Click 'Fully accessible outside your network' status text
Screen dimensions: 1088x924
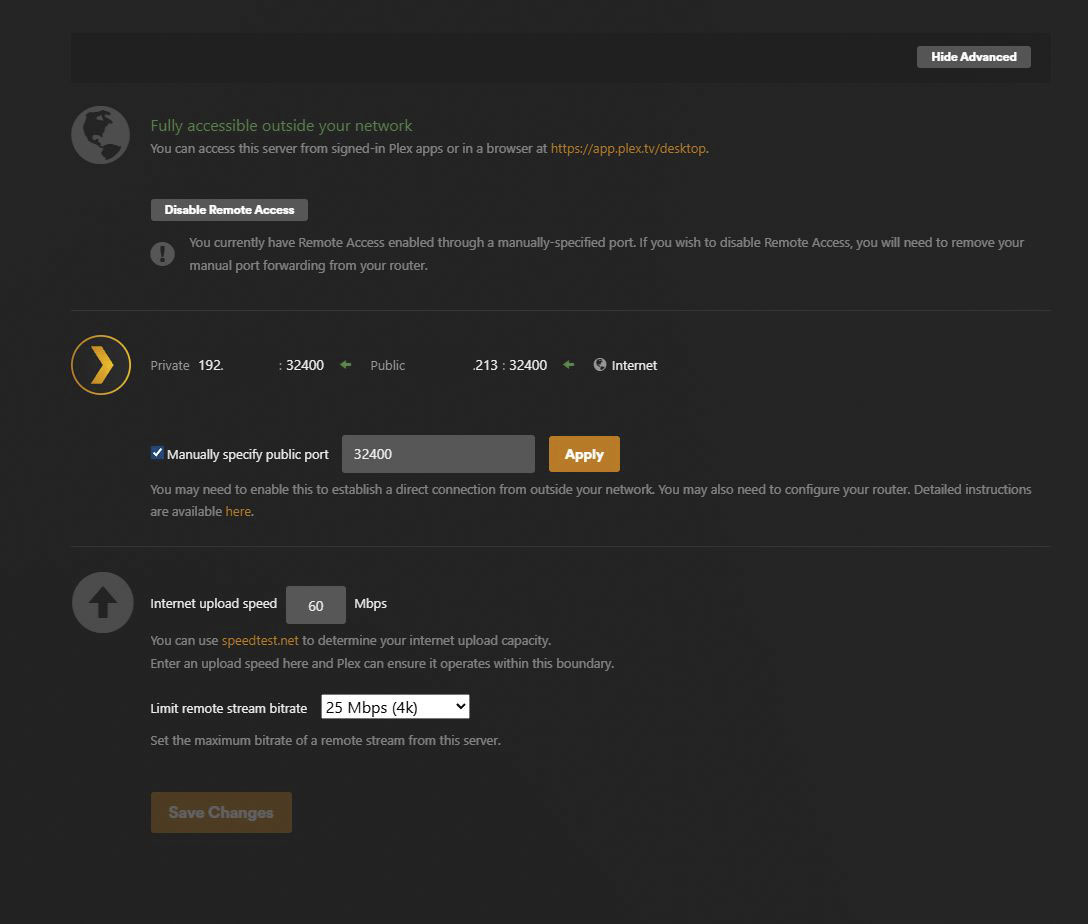pyautogui.click(x=281, y=126)
